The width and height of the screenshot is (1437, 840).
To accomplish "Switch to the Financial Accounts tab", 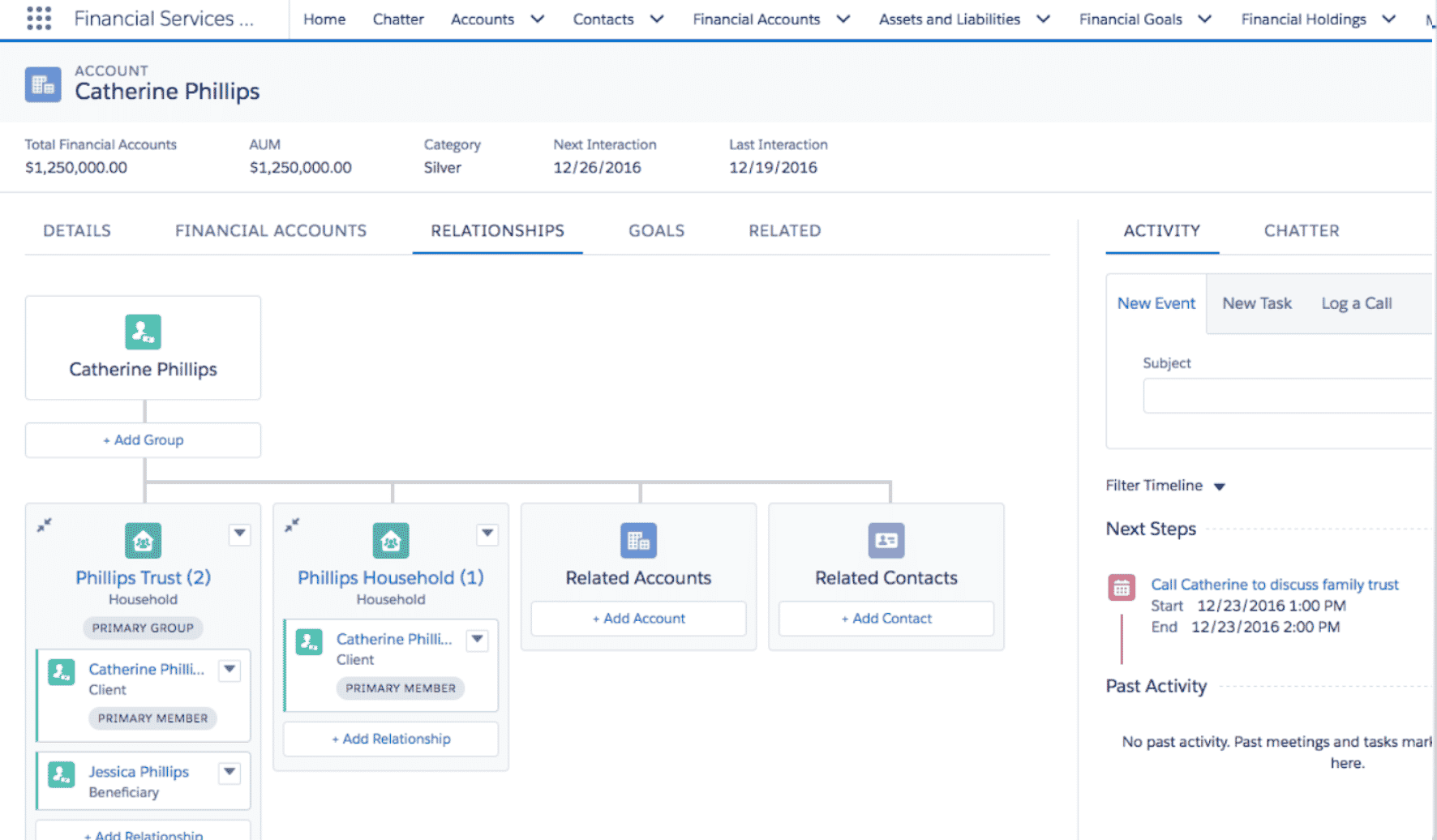I will coord(271,231).
